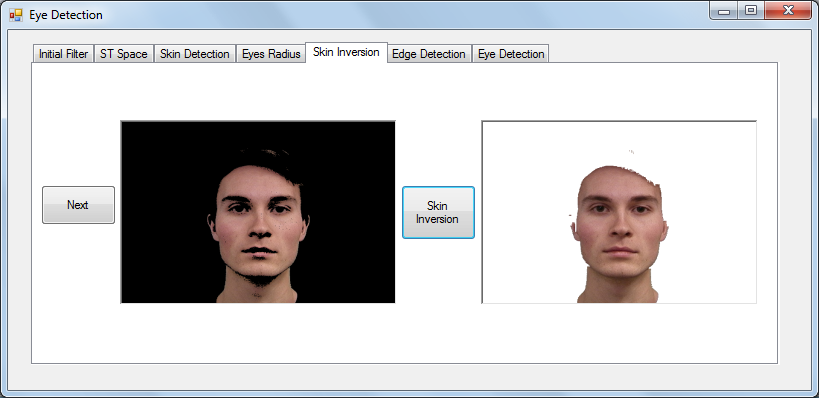Close the Eye Detection window
This screenshot has width=819, height=398.
pos(788,10)
